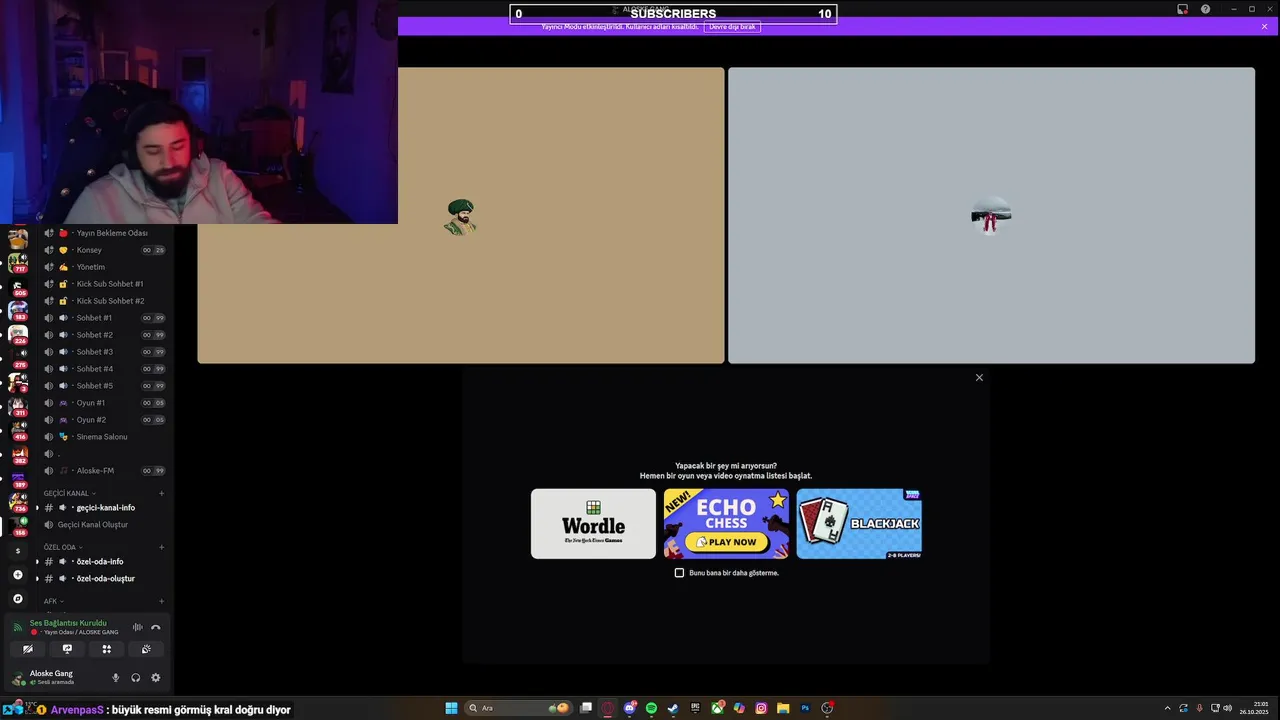Open the soundboard icon

146,649
